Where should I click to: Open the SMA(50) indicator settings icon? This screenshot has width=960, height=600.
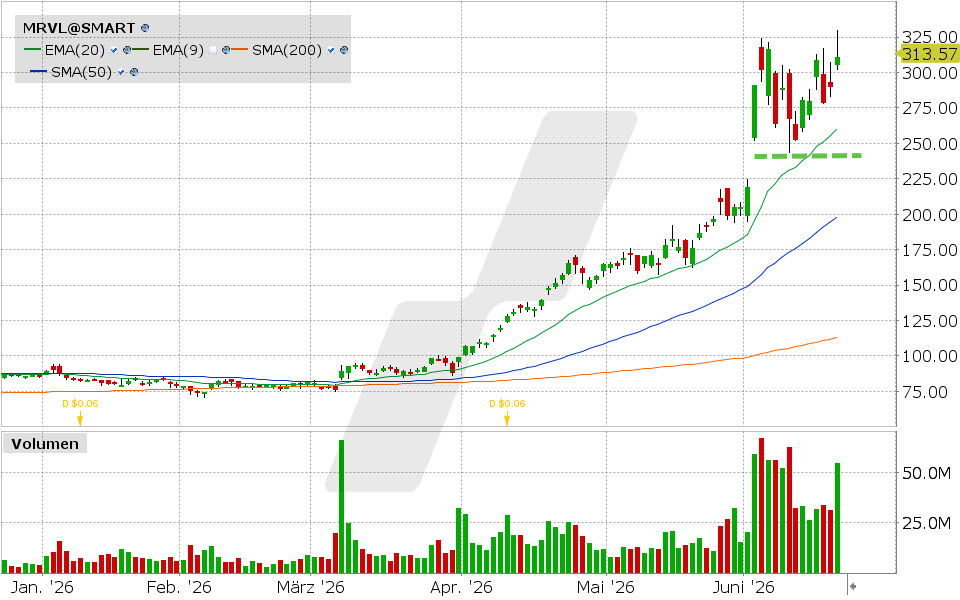tap(134, 72)
